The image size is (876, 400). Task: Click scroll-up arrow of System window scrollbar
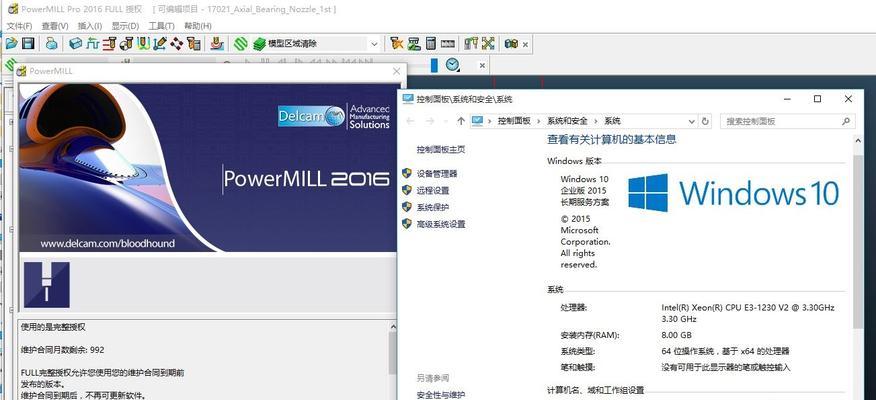[859, 141]
